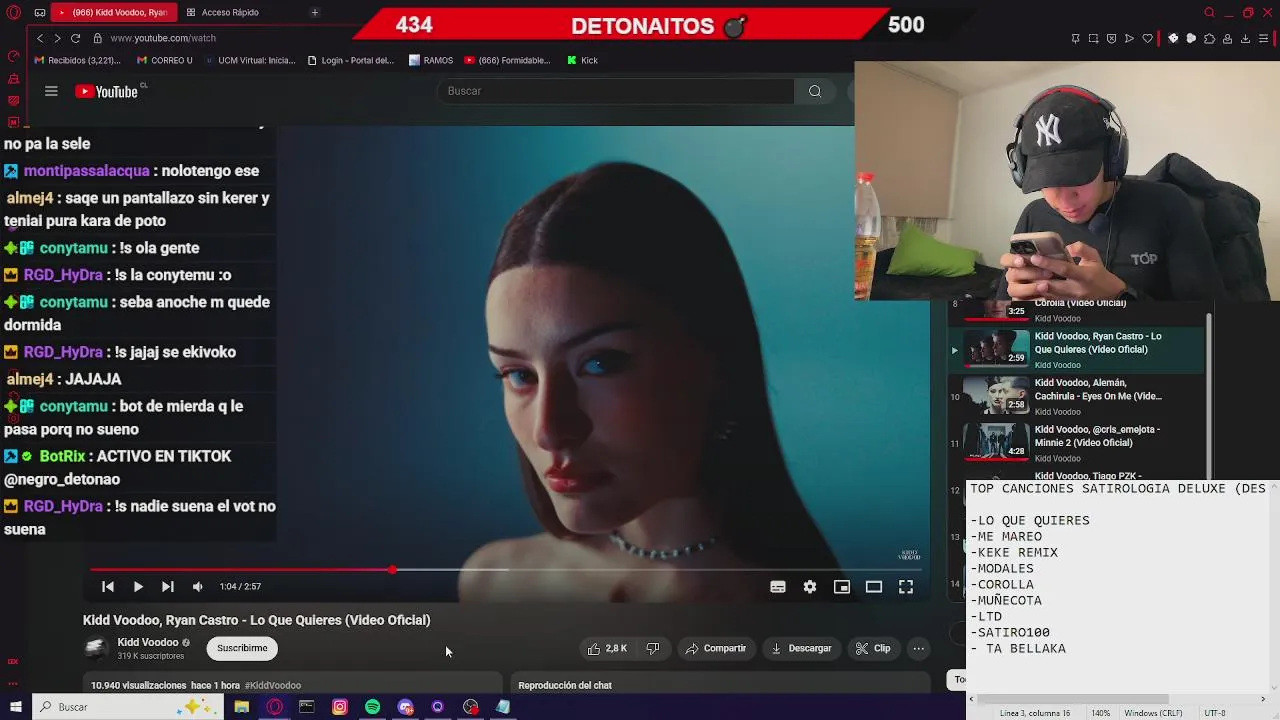Click Descargar download button
This screenshot has width=1280, height=720.
point(801,648)
